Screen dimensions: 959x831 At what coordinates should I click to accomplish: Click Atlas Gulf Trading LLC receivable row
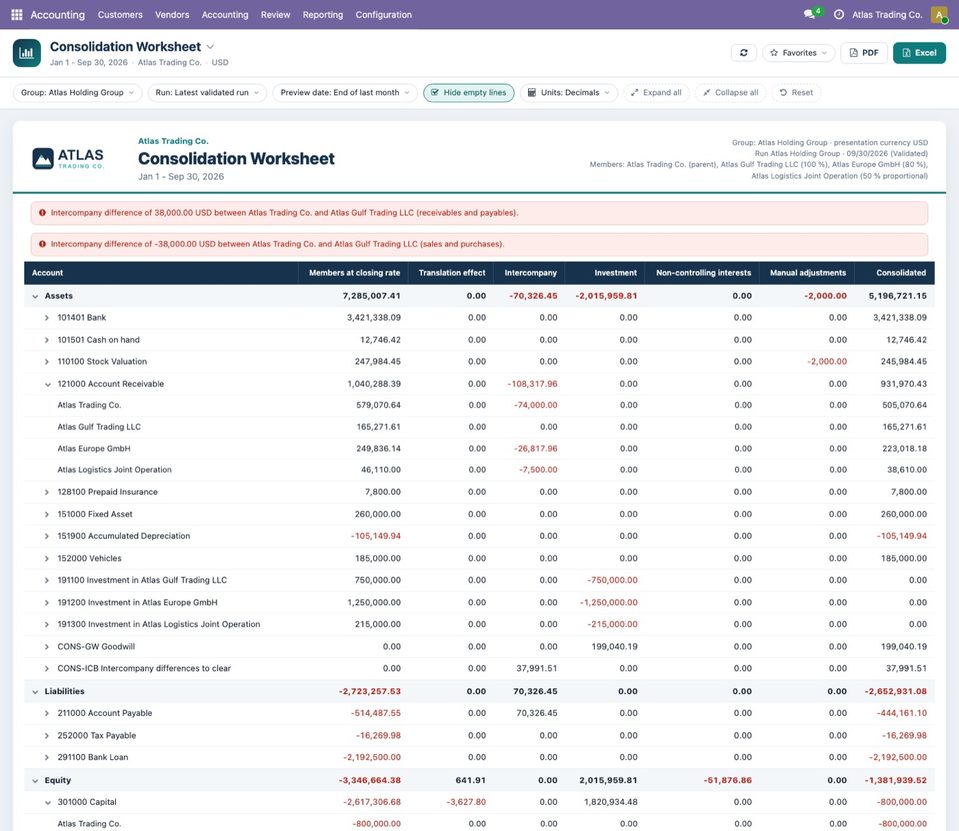pyautogui.click(x=479, y=427)
